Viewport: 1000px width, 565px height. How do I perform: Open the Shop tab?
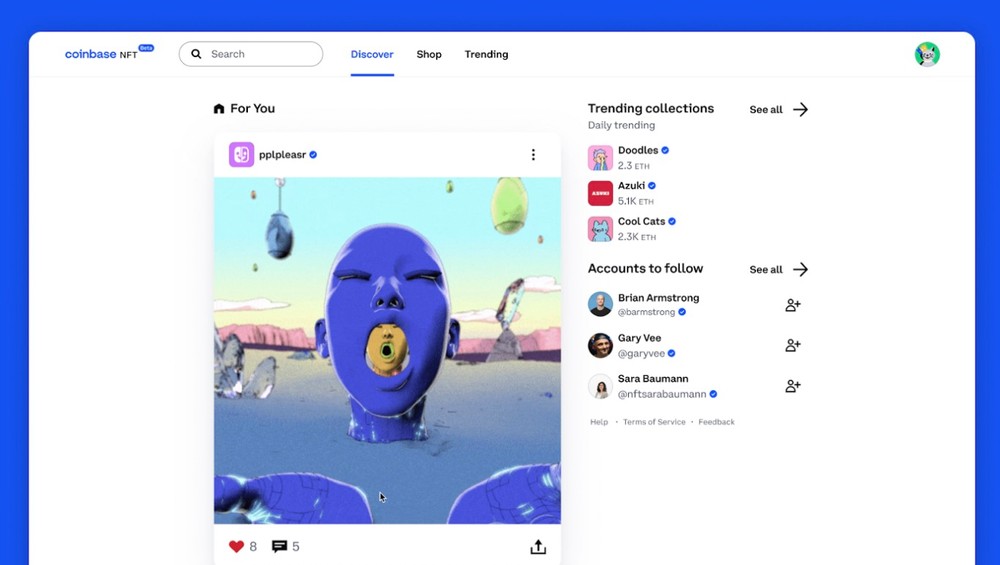[429, 54]
